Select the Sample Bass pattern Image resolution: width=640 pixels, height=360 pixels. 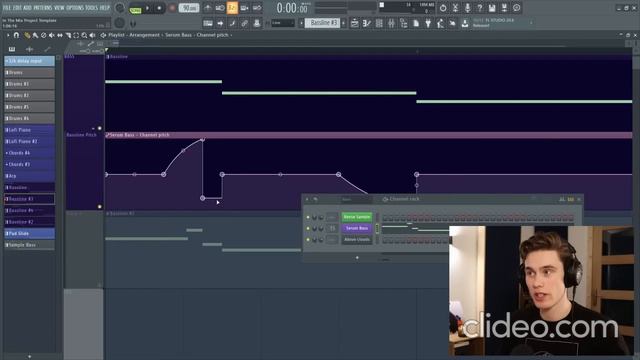29,245
